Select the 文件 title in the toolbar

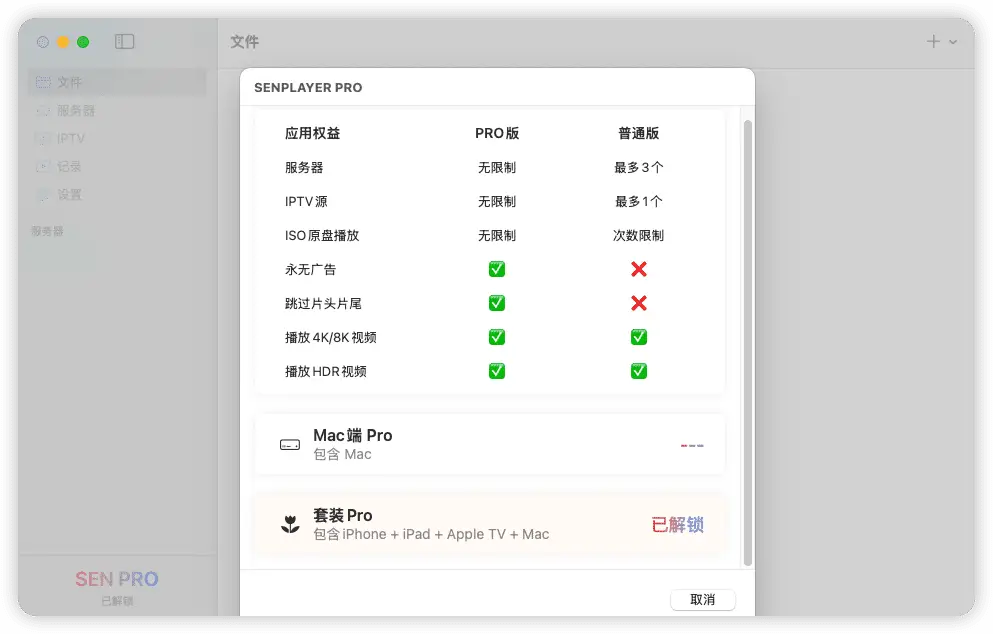coord(244,42)
